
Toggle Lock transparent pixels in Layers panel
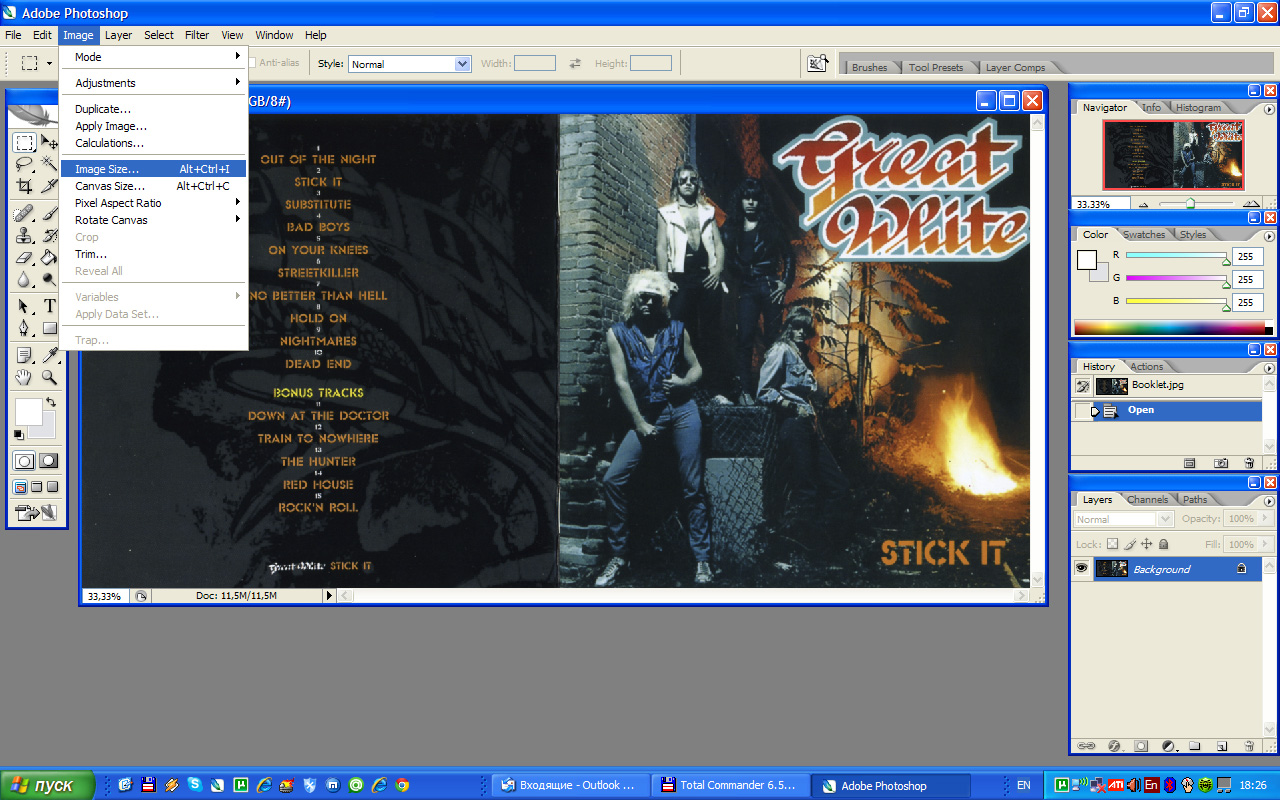(x=1112, y=544)
